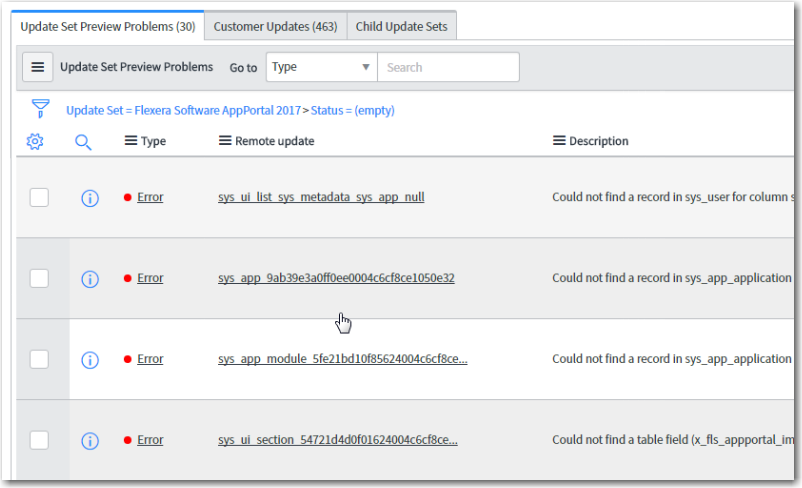This screenshot has height=488, width=802.
Task: Click into the Search text field
Action: [448, 67]
